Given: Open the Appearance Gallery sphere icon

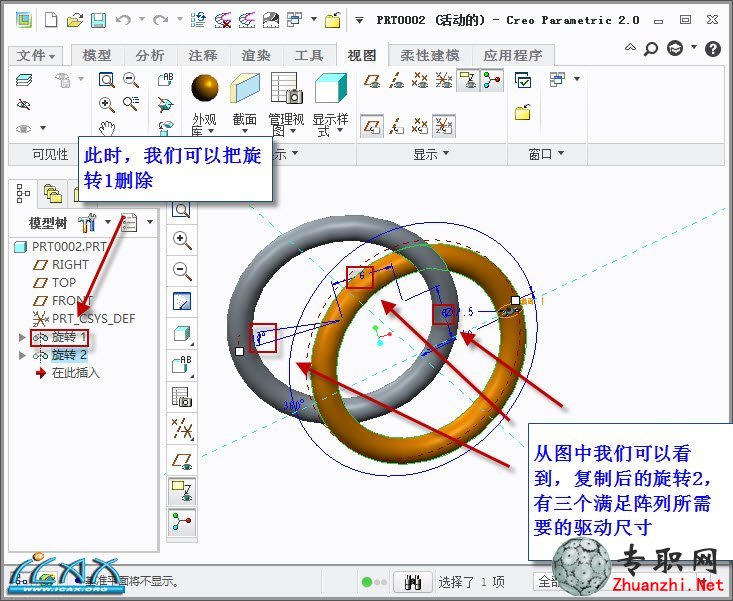Looking at the screenshot, I should click(205, 88).
